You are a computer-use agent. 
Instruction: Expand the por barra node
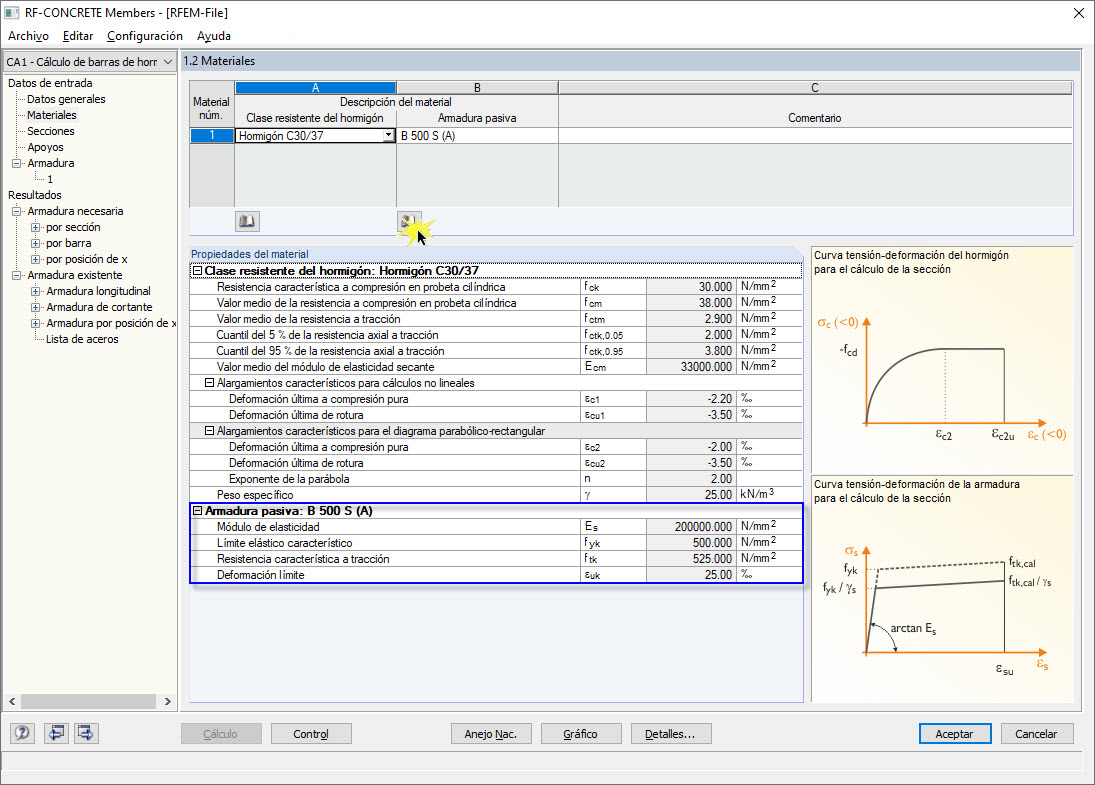coord(36,243)
